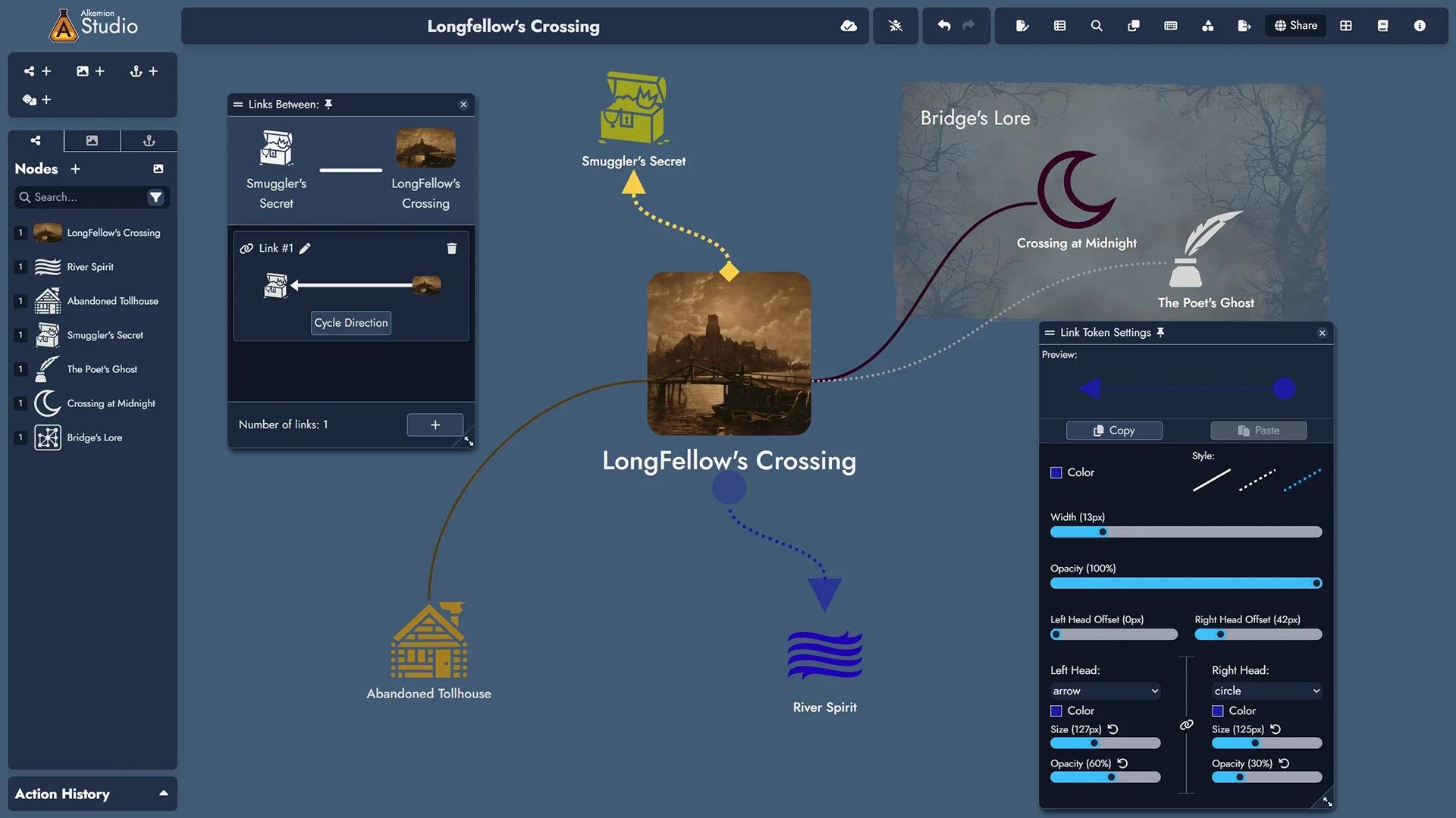The width and height of the screenshot is (1456, 818).
Task: Click the cloud sync status icon
Action: [849, 25]
